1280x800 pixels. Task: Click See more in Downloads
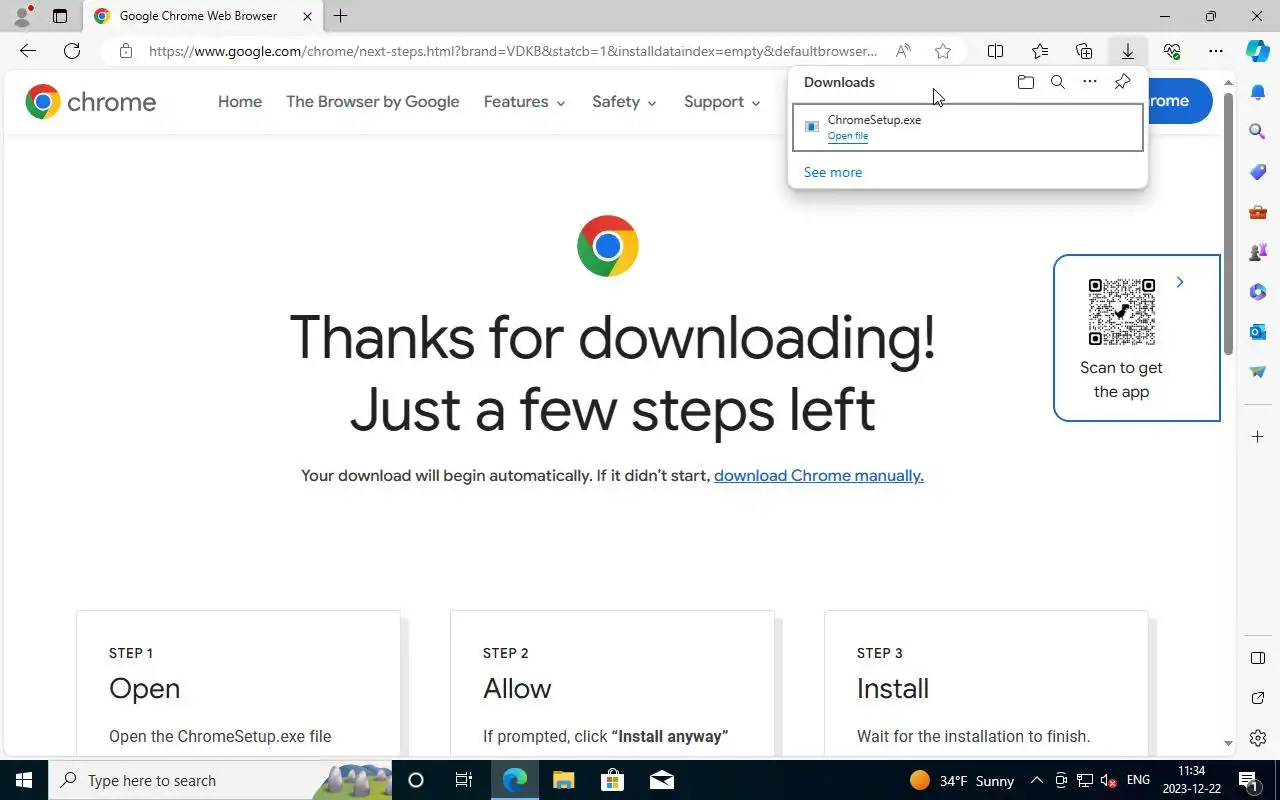[x=833, y=172]
